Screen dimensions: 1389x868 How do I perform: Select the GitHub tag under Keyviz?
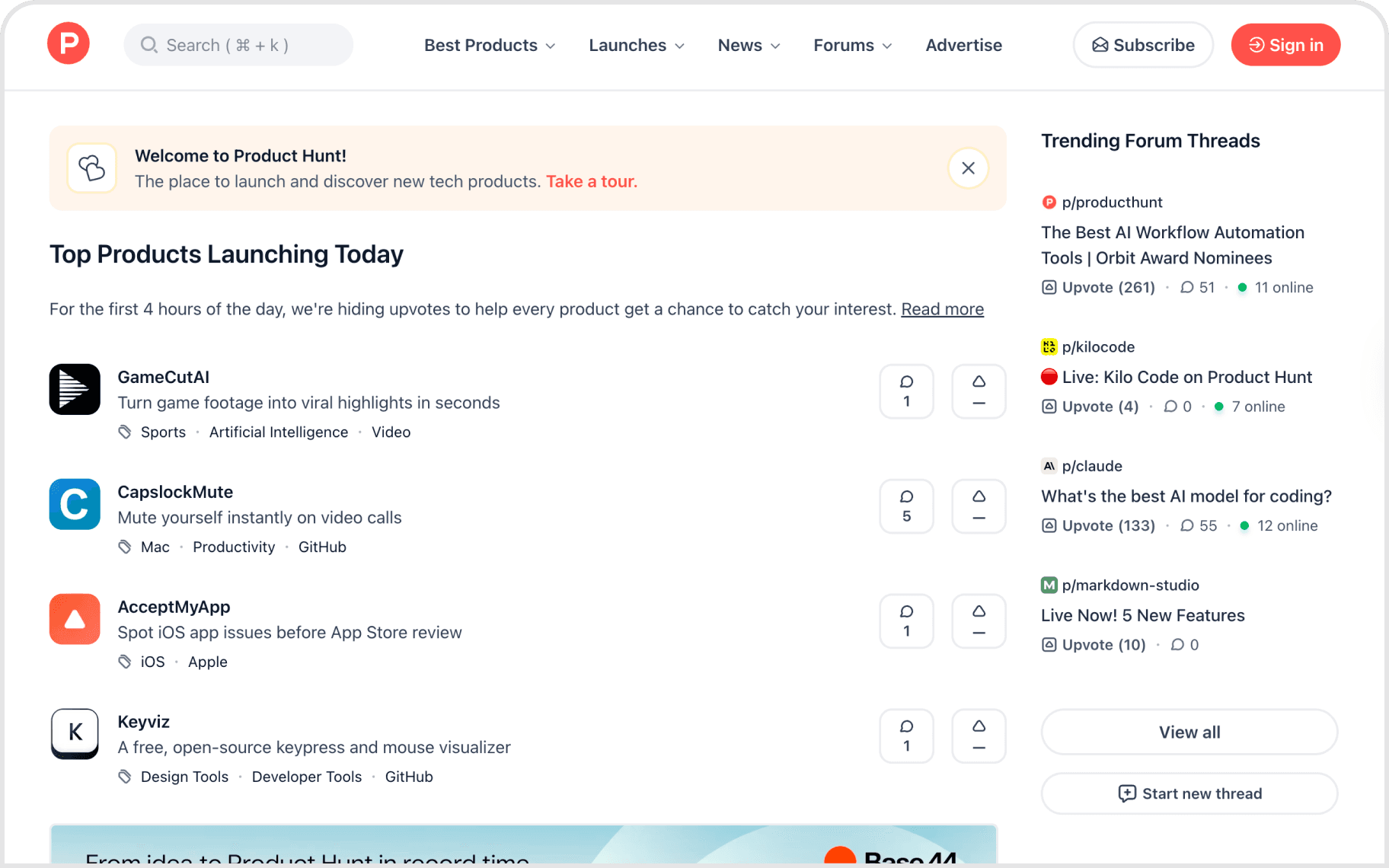click(x=409, y=777)
